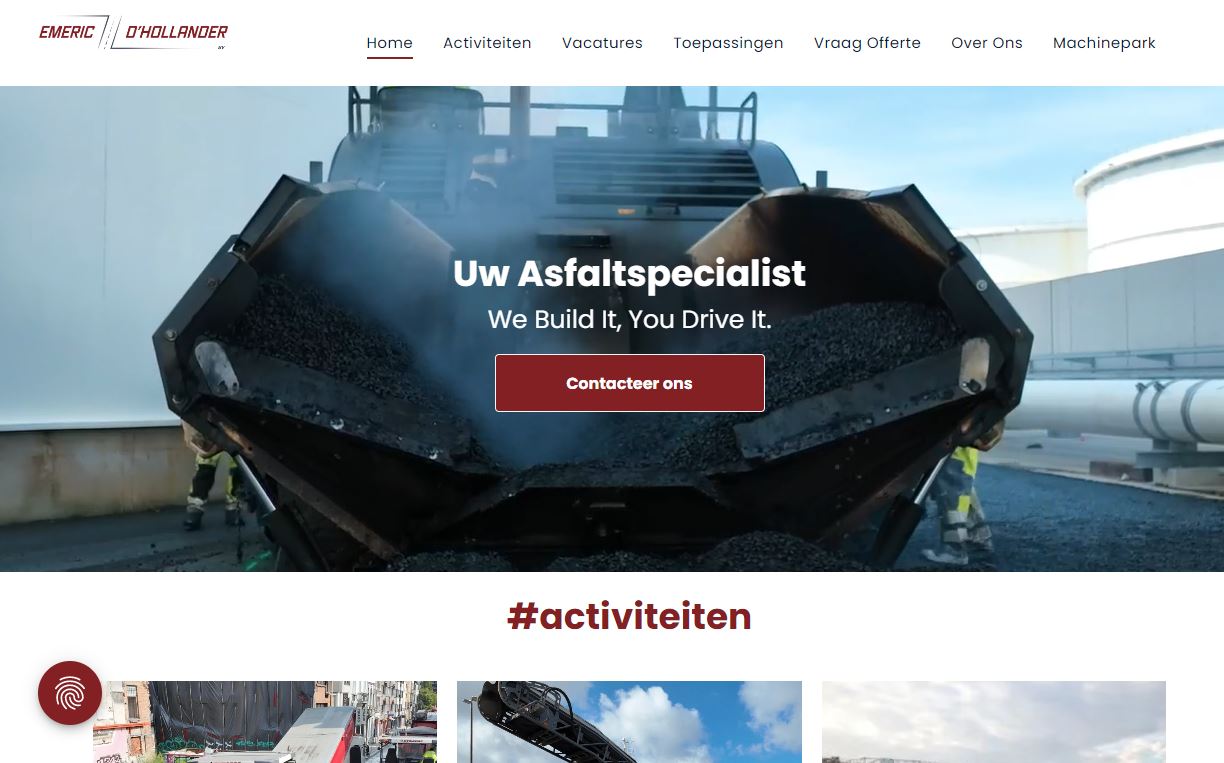Open the Vraag Offerte page
Viewport: 1224px width, 763px height.
[x=867, y=43]
